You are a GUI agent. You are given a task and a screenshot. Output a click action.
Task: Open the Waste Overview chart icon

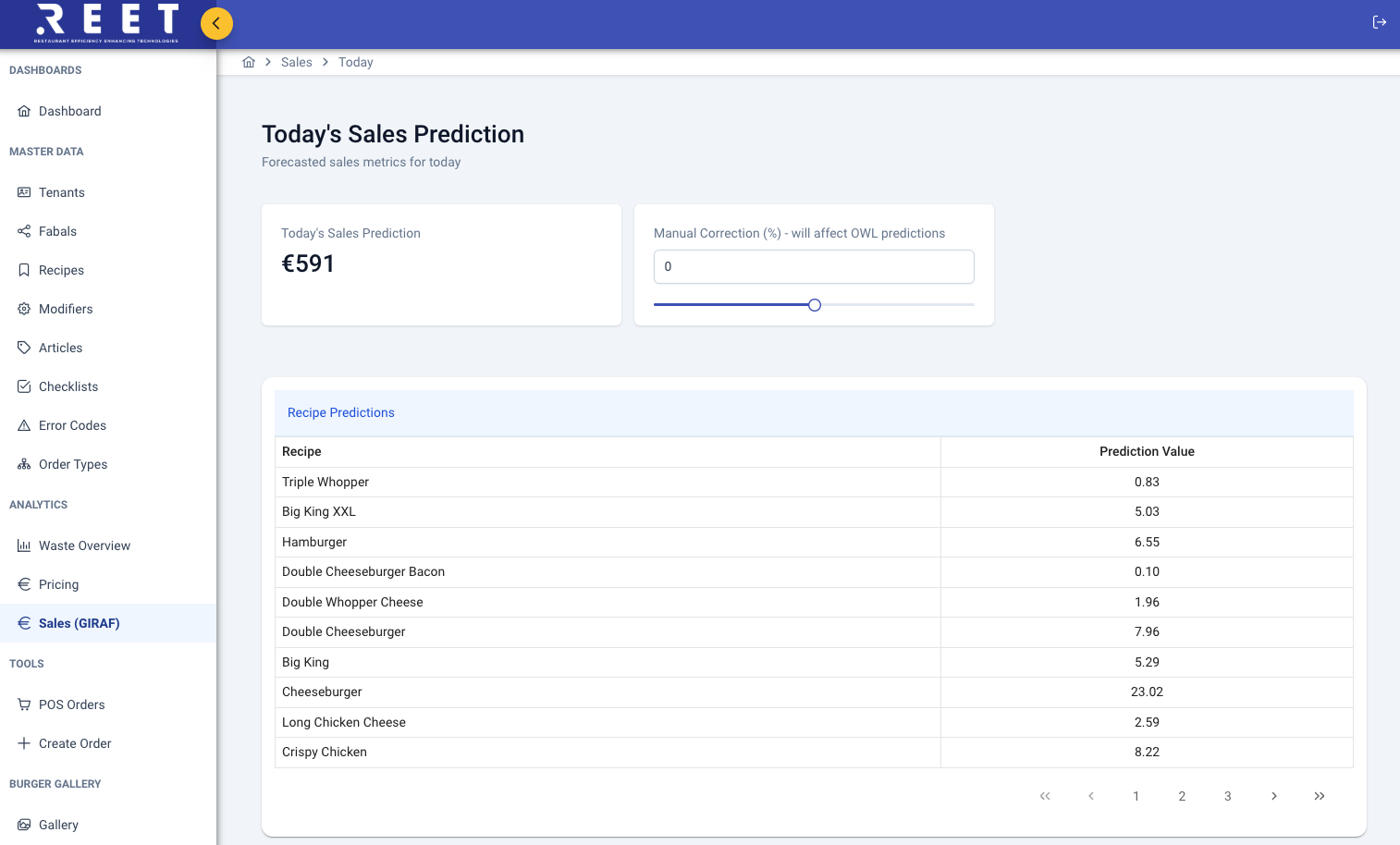(24, 545)
